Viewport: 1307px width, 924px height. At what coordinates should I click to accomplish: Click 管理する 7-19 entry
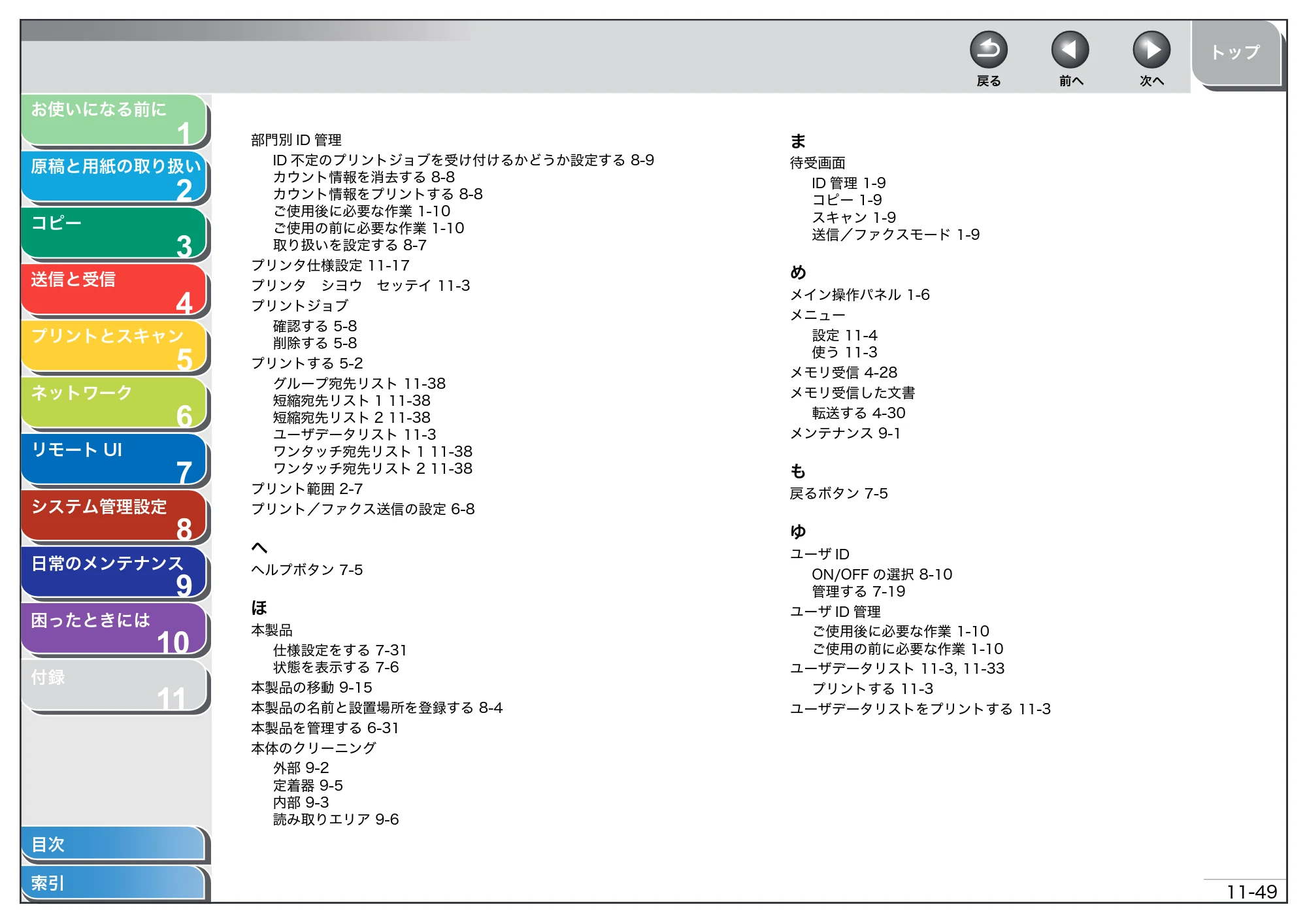859,591
